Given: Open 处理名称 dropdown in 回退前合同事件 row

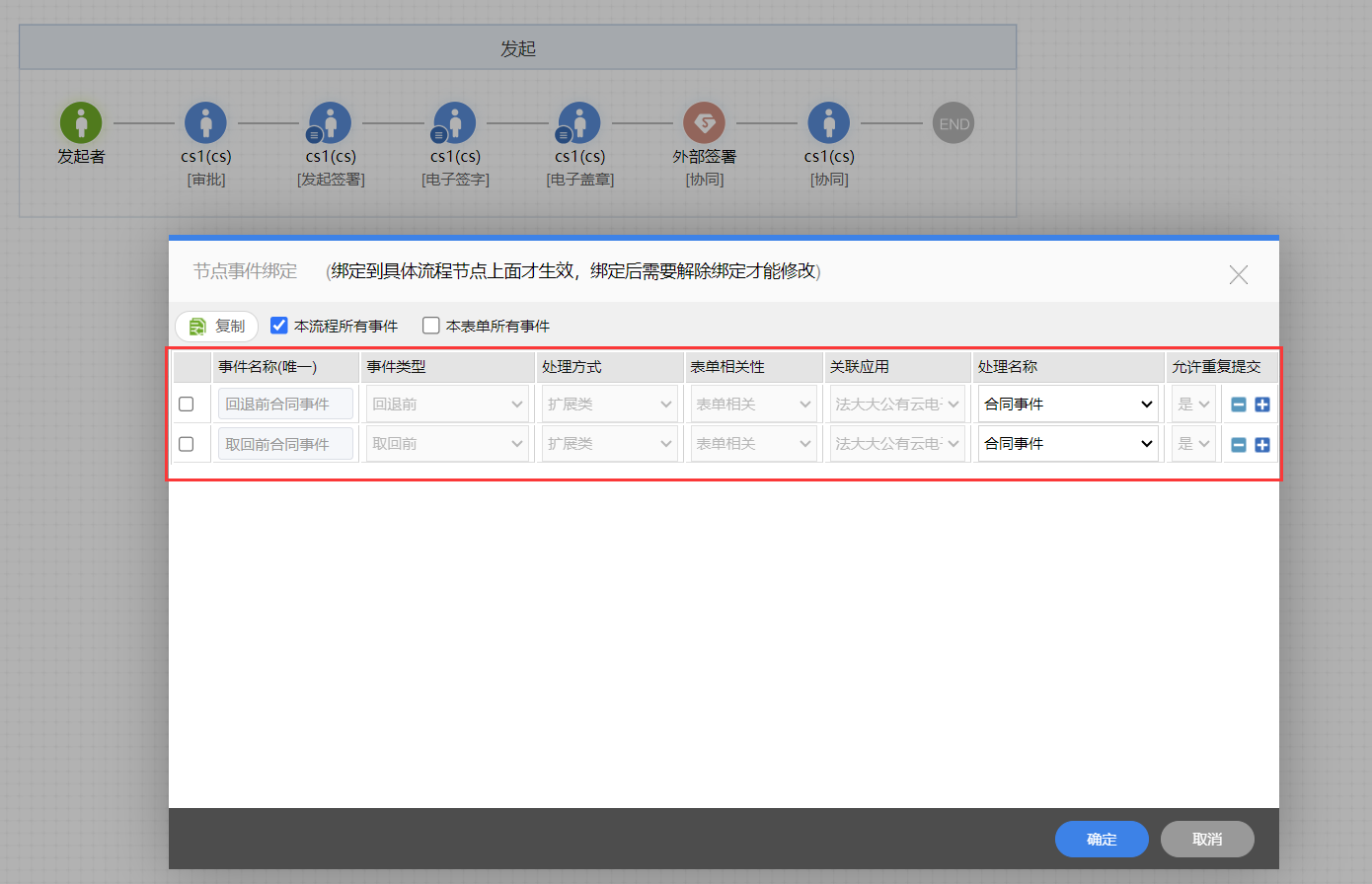Looking at the screenshot, I should [x=1067, y=405].
